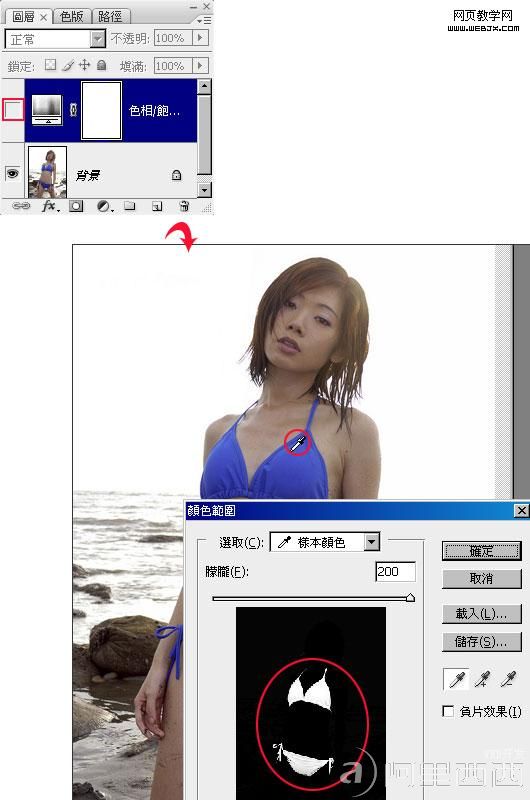Switch to the 色版 tab
530x800 pixels.
point(71,17)
